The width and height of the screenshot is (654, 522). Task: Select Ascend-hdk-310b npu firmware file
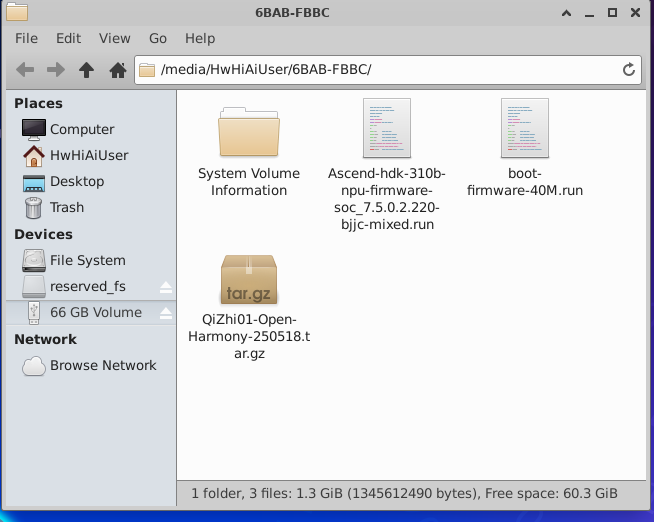387,165
